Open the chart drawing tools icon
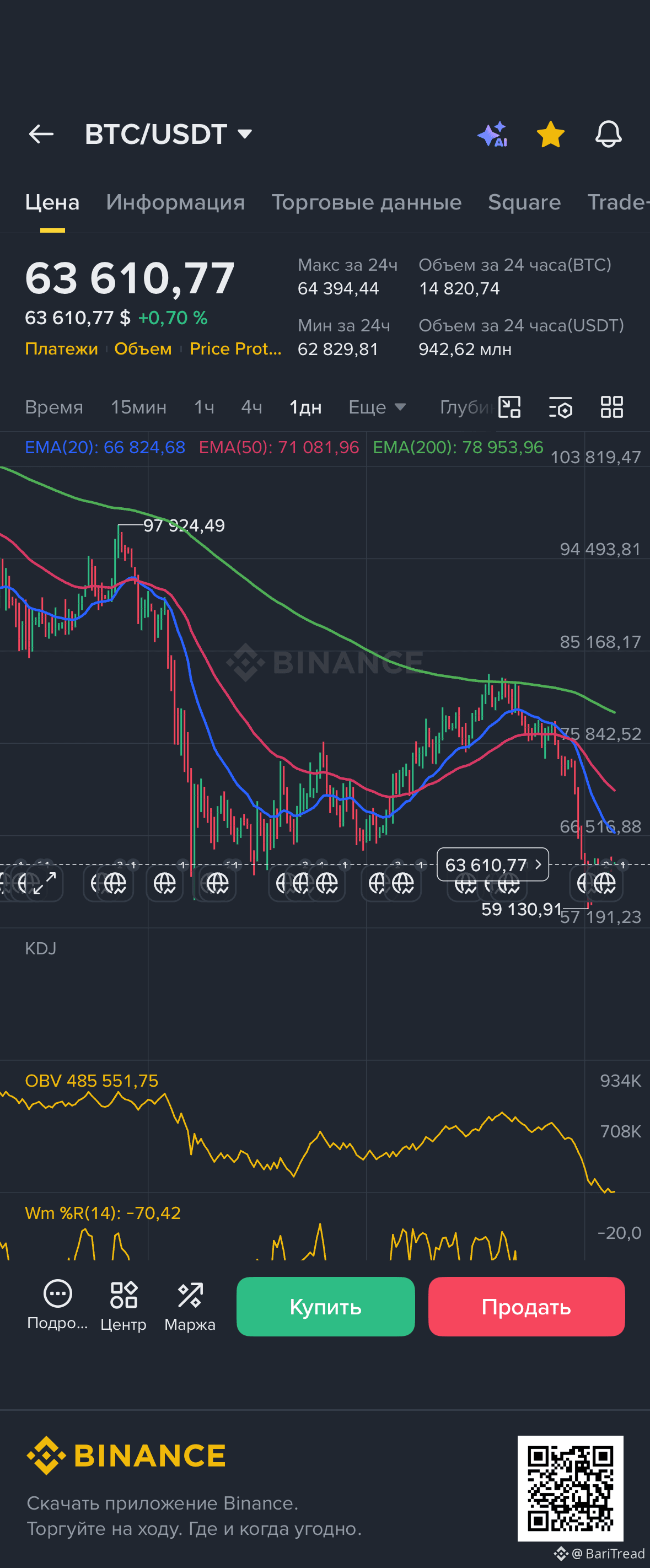650x1568 pixels. 509,406
